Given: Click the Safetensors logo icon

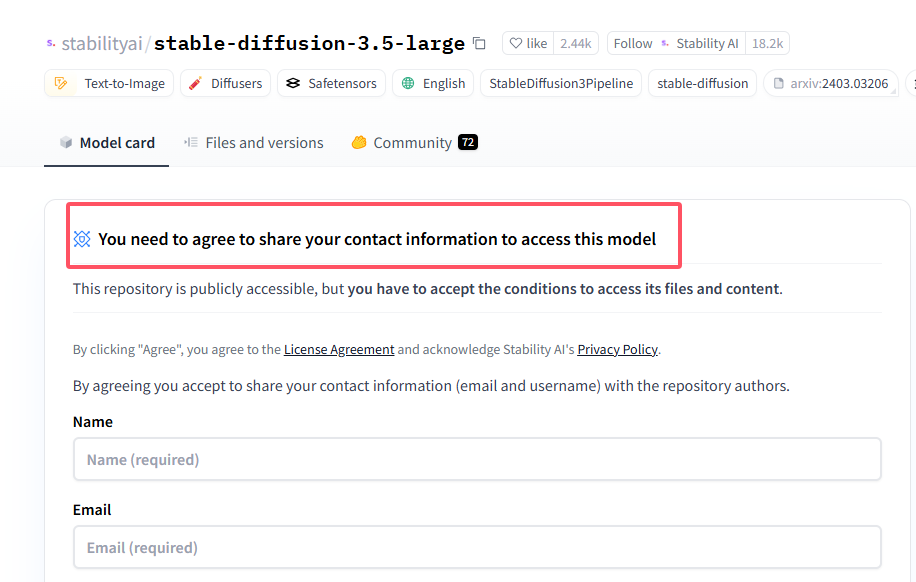Looking at the screenshot, I should pyautogui.click(x=293, y=83).
